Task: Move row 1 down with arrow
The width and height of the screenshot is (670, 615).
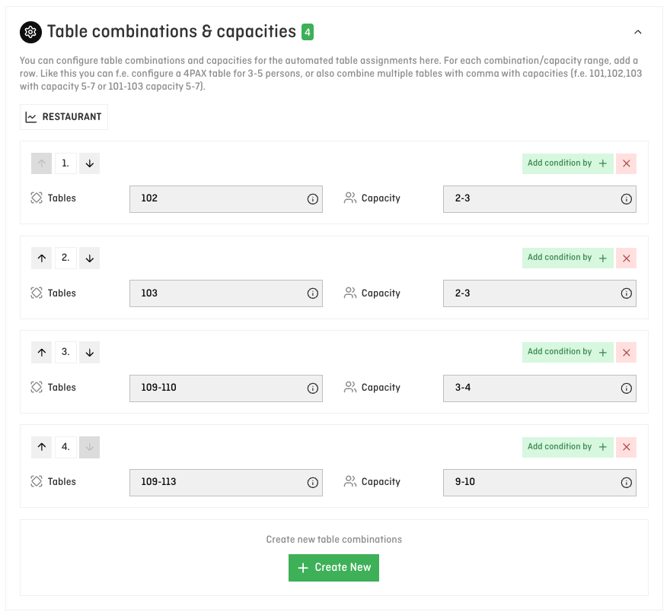Action: tap(89, 163)
